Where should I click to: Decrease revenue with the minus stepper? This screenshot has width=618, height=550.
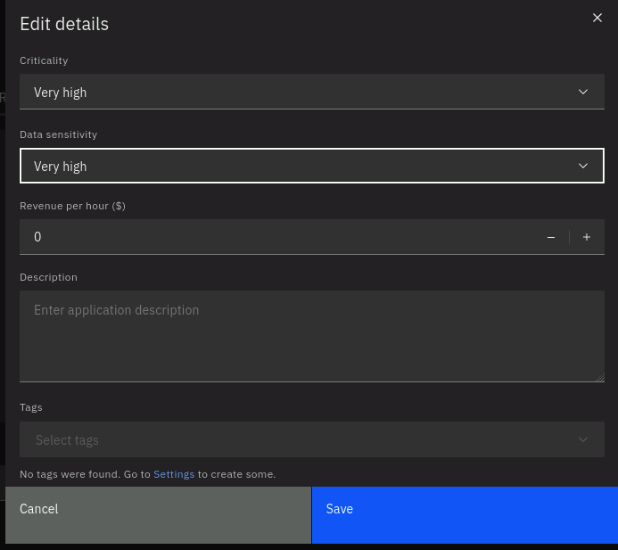pyautogui.click(x=551, y=237)
